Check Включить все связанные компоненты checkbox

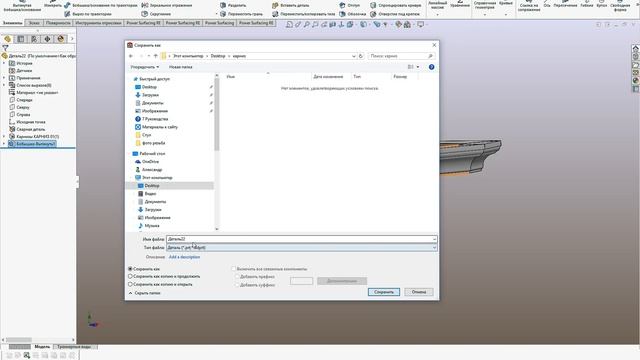[x=234, y=269]
